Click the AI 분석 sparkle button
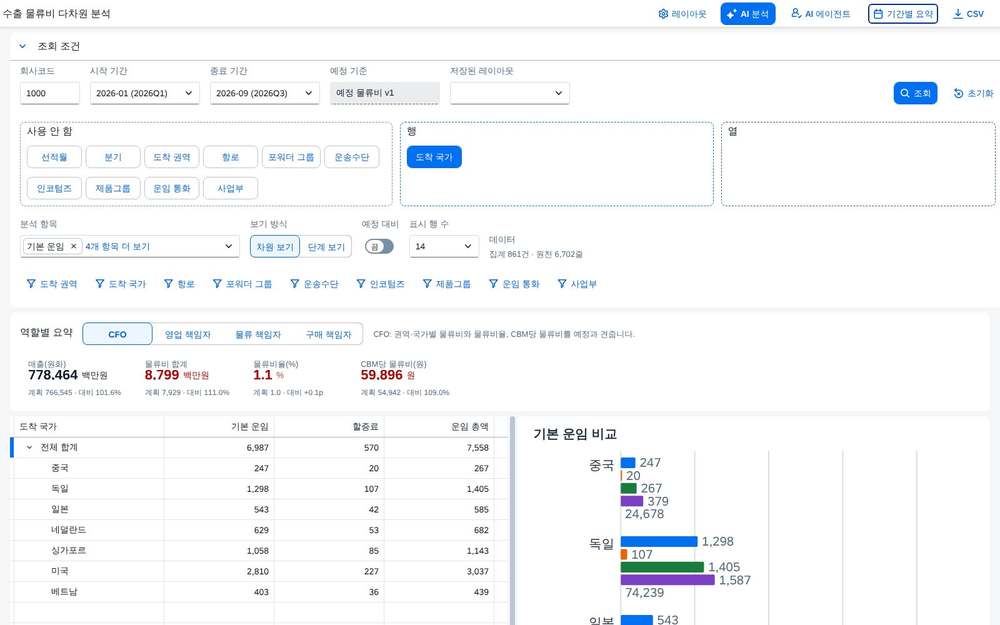 click(747, 14)
